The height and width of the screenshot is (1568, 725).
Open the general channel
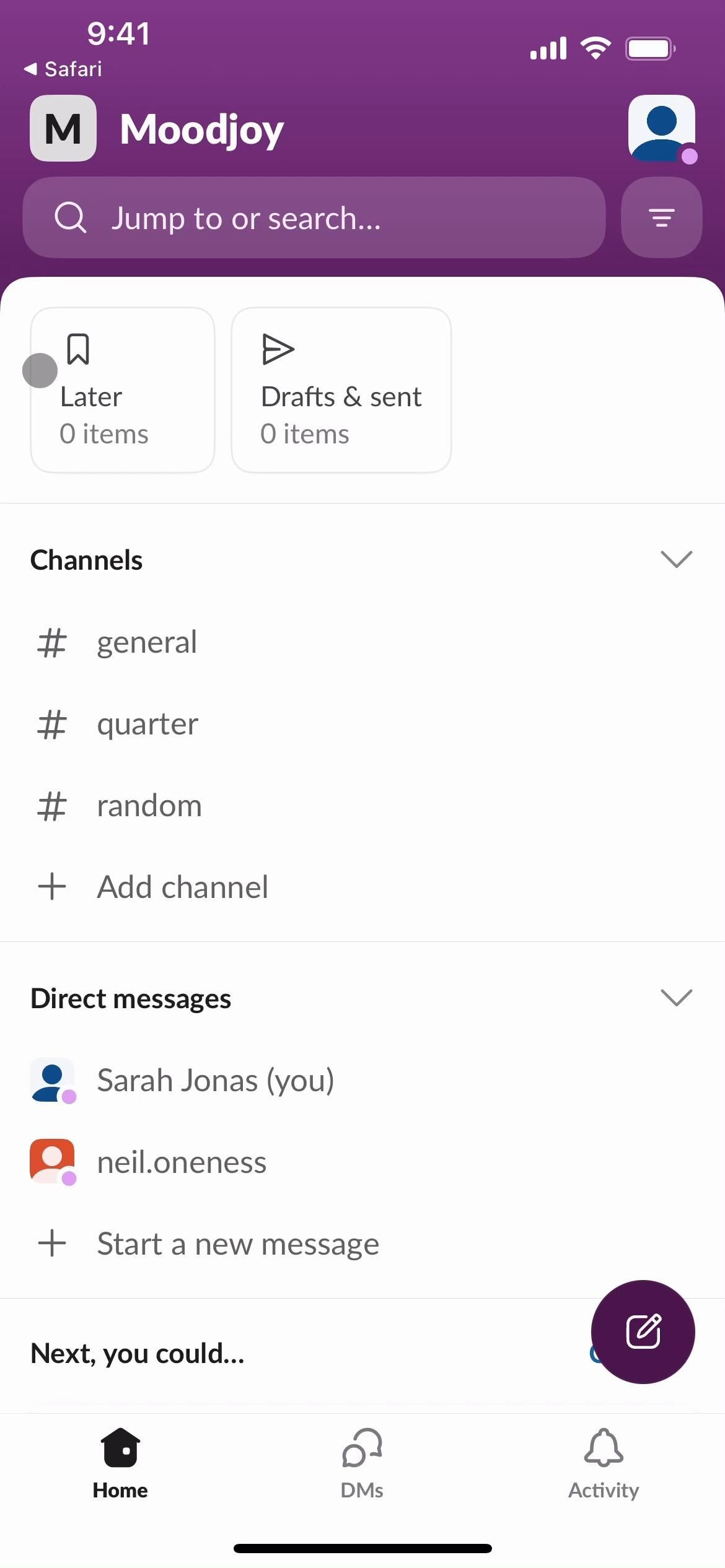tap(147, 642)
